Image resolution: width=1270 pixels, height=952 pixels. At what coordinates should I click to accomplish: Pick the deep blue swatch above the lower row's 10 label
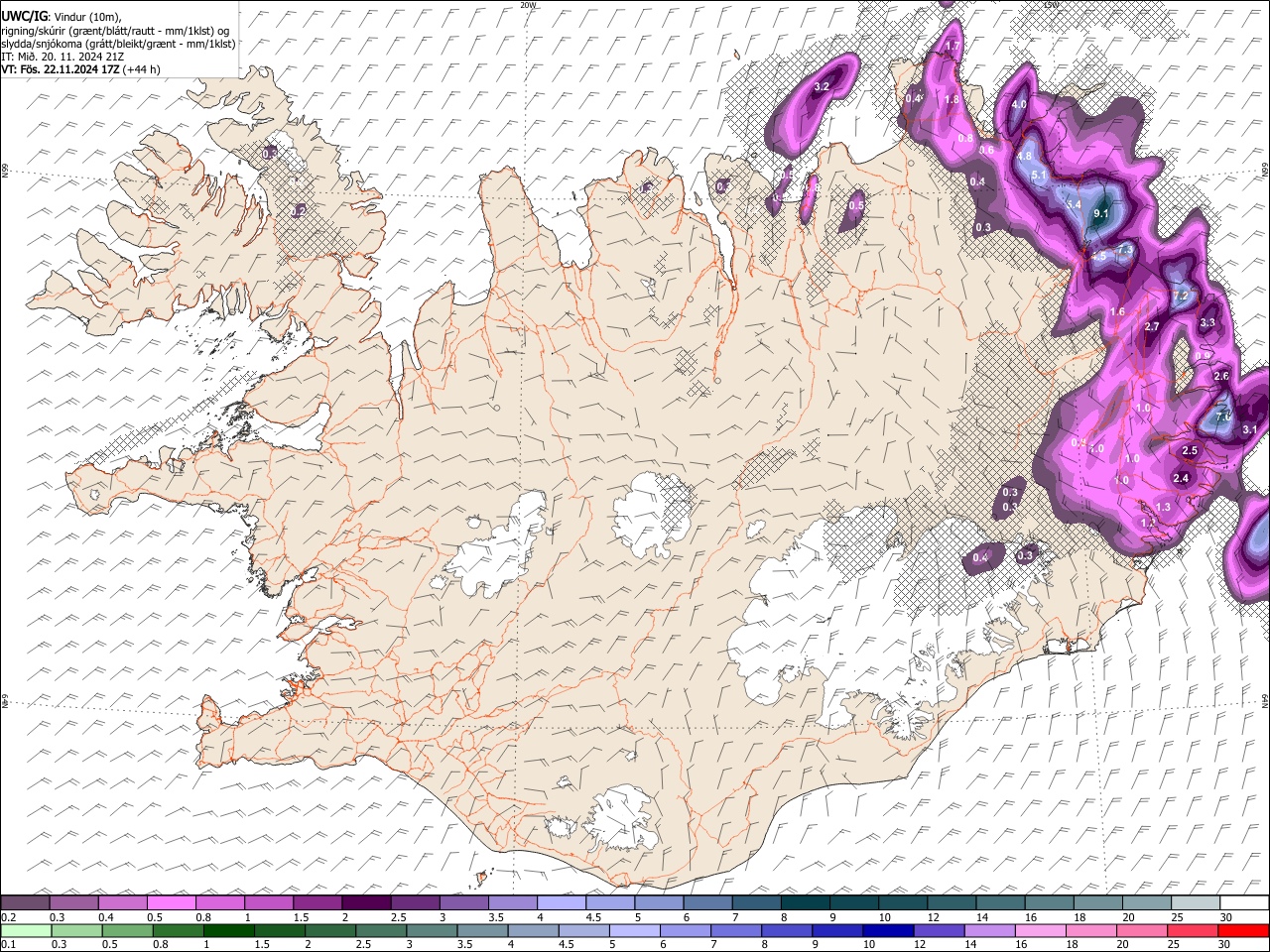tap(889, 931)
